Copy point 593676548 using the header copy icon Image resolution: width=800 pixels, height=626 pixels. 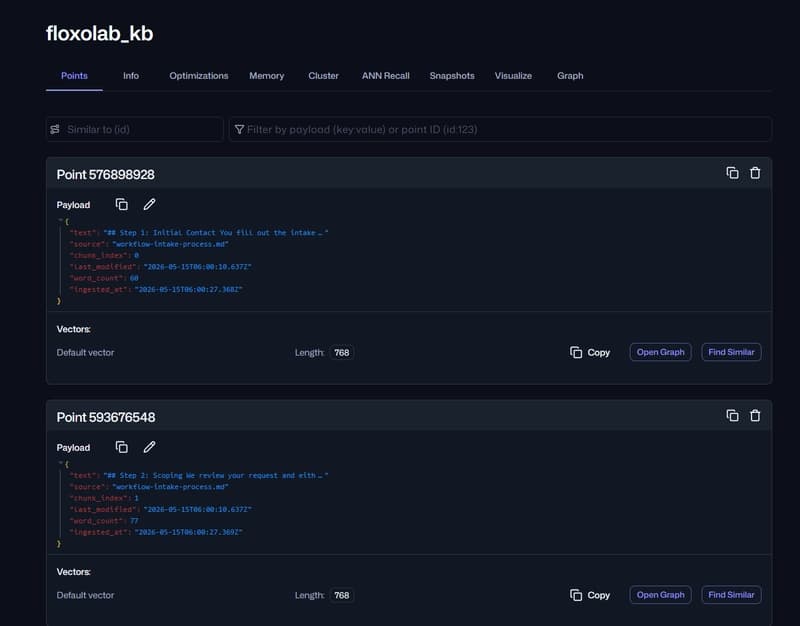point(732,416)
